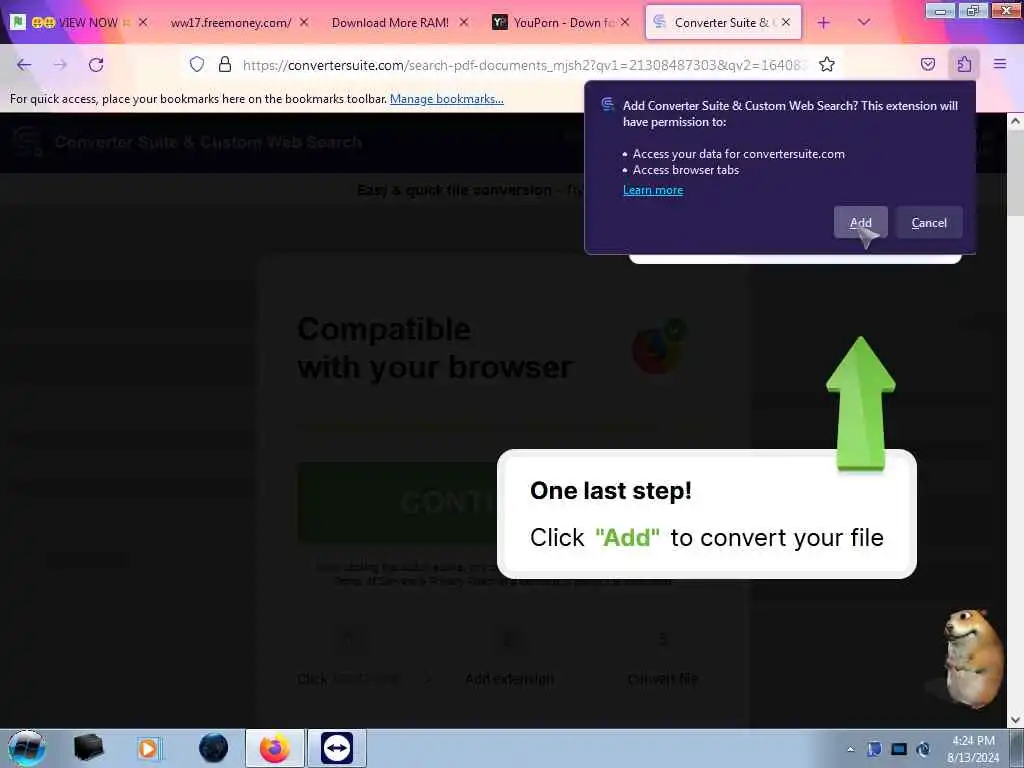Click the flag action center tray icon
This screenshot has width=1024, height=768.
(x=874, y=749)
